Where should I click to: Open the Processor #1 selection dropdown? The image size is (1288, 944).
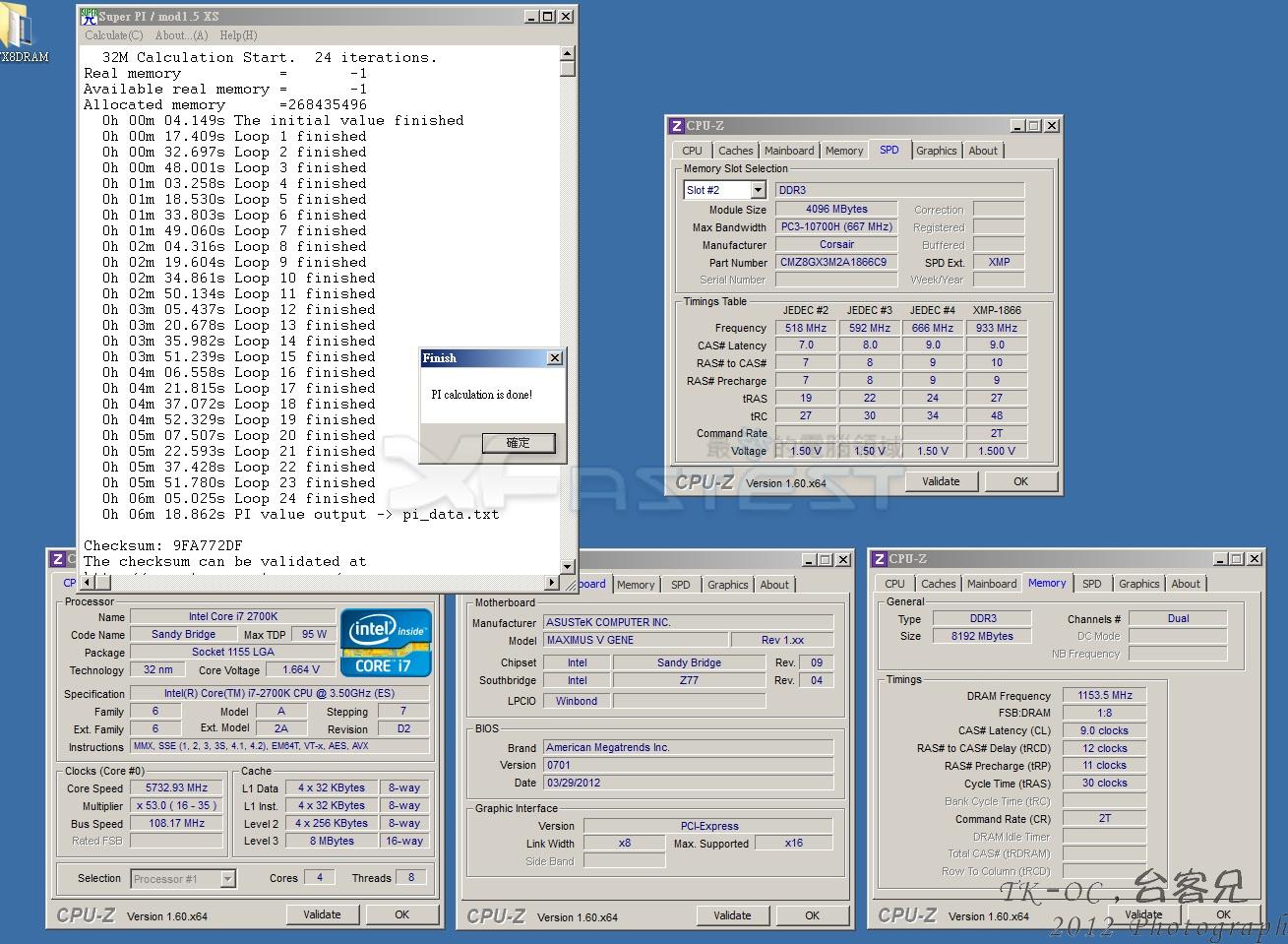coord(228,879)
